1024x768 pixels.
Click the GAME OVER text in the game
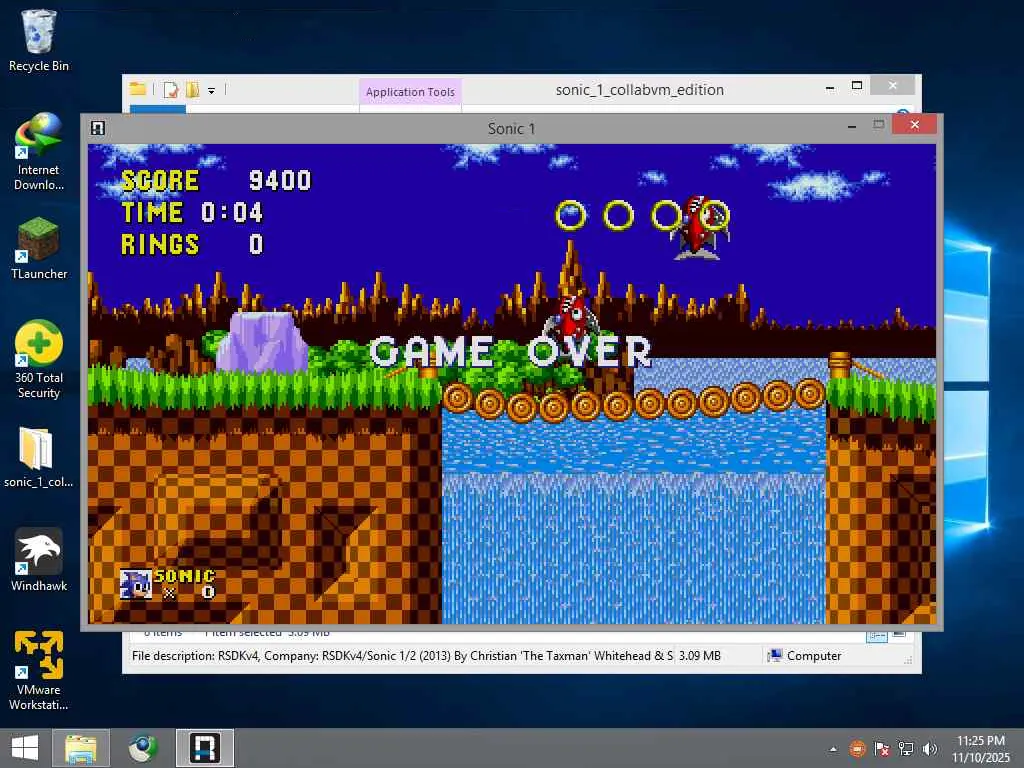[511, 352]
